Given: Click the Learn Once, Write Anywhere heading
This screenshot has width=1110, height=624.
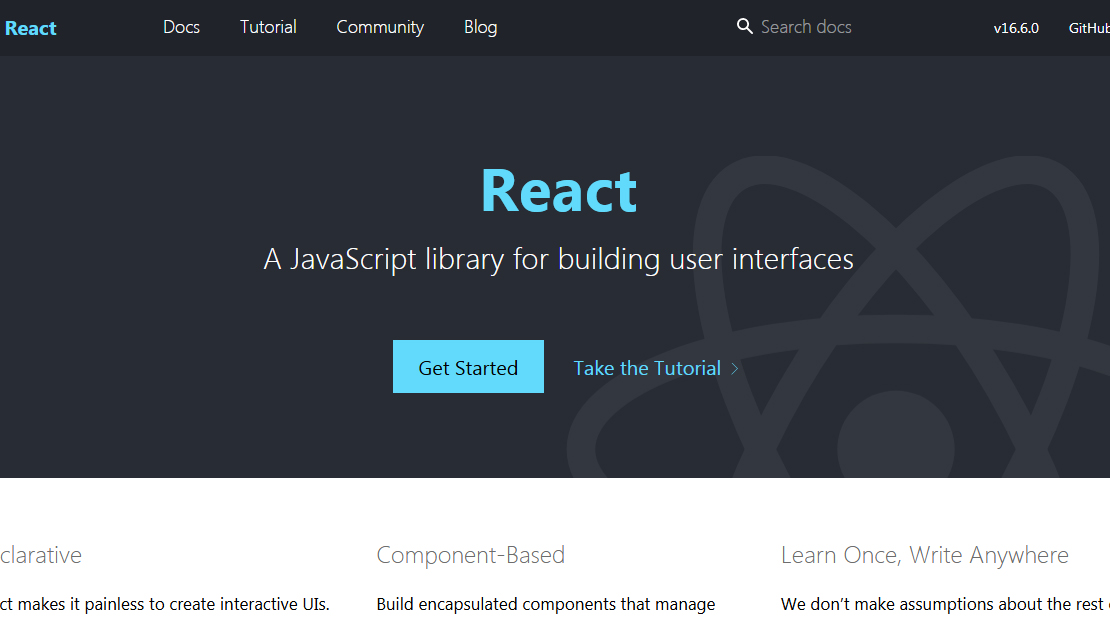Looking at the screenshot, I should pos(925,555).
